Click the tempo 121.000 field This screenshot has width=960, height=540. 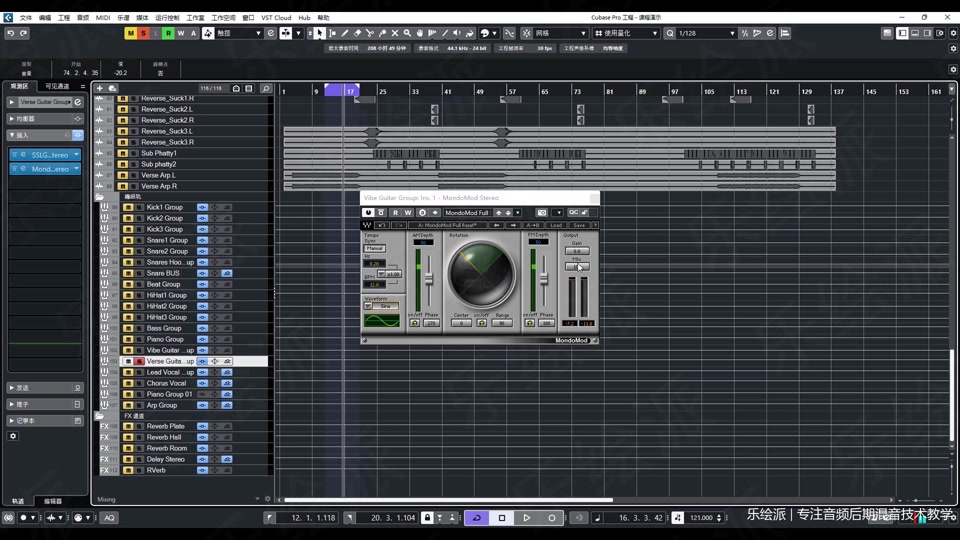(702, 518)
